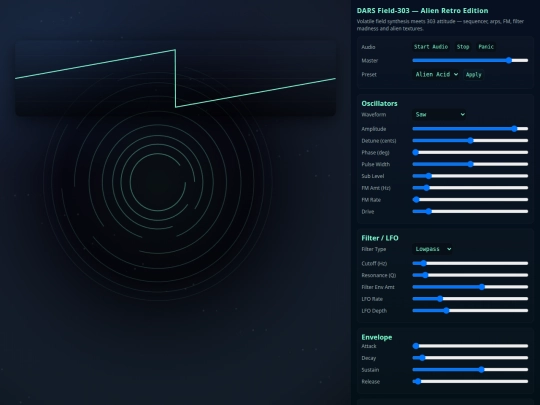Click the sawtooth waveform oscilloscope display

pyautogui.click(x=176, y=79)
